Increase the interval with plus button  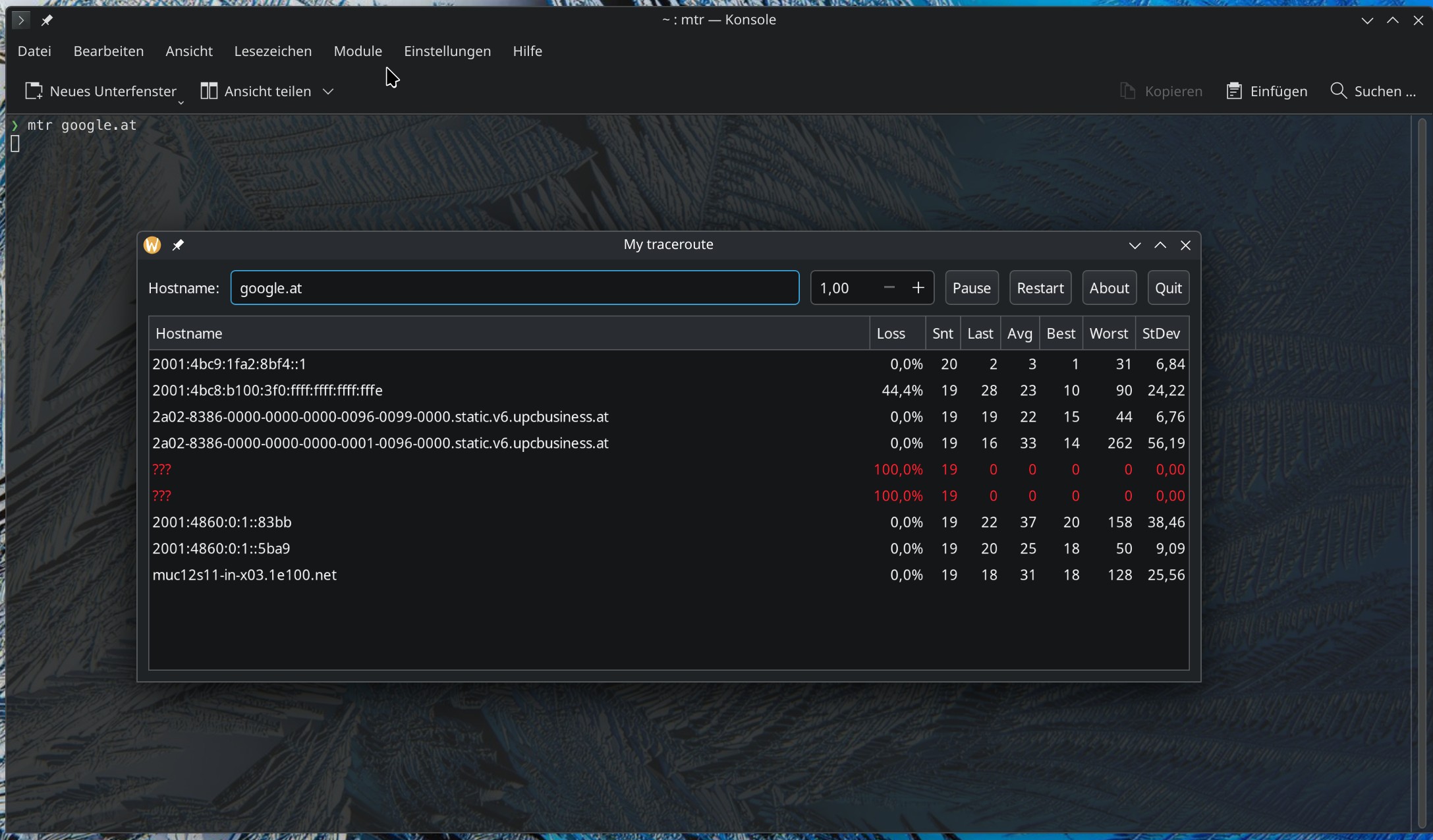(918, 288)
